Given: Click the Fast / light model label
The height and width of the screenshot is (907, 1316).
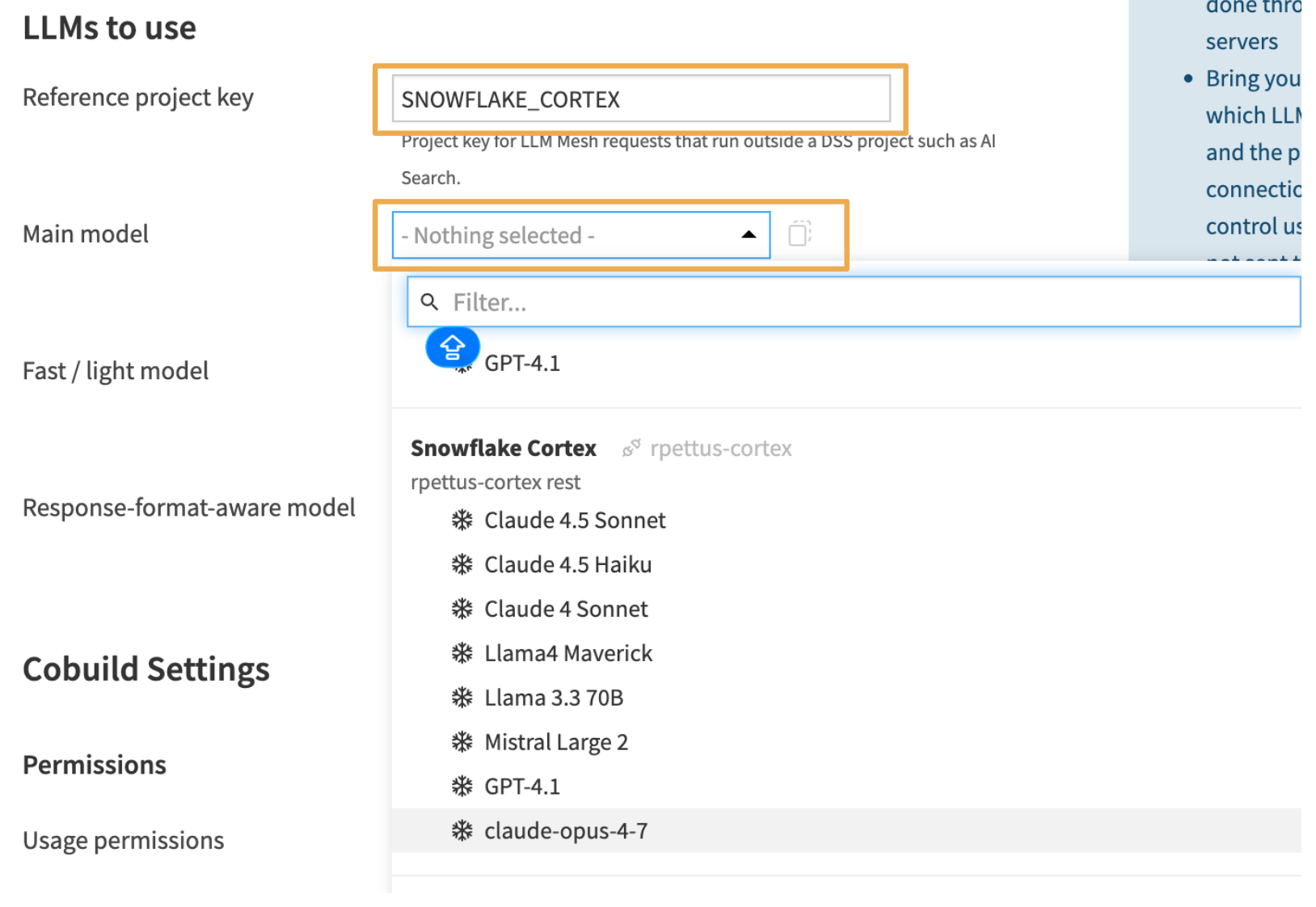Looking at the screenshot, I should (x=116, y=370).
